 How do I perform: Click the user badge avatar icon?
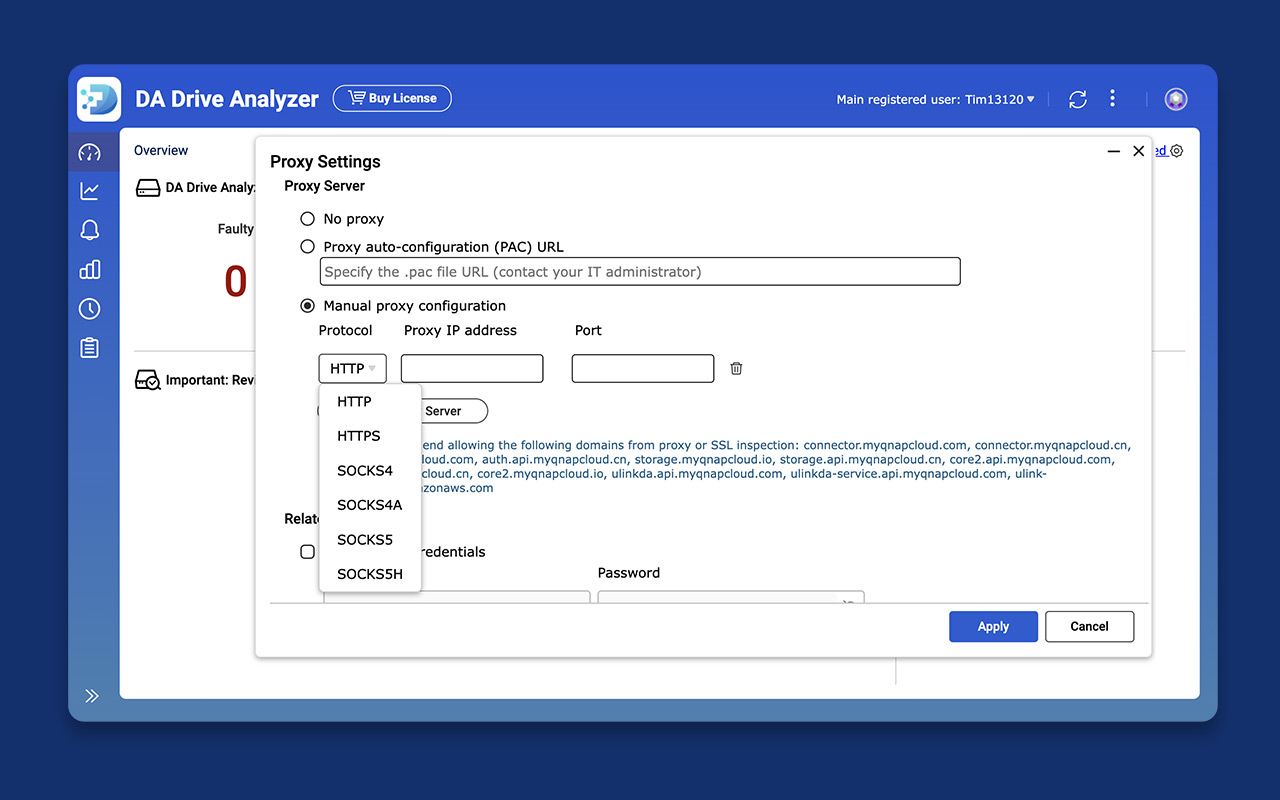point(1175,99)
